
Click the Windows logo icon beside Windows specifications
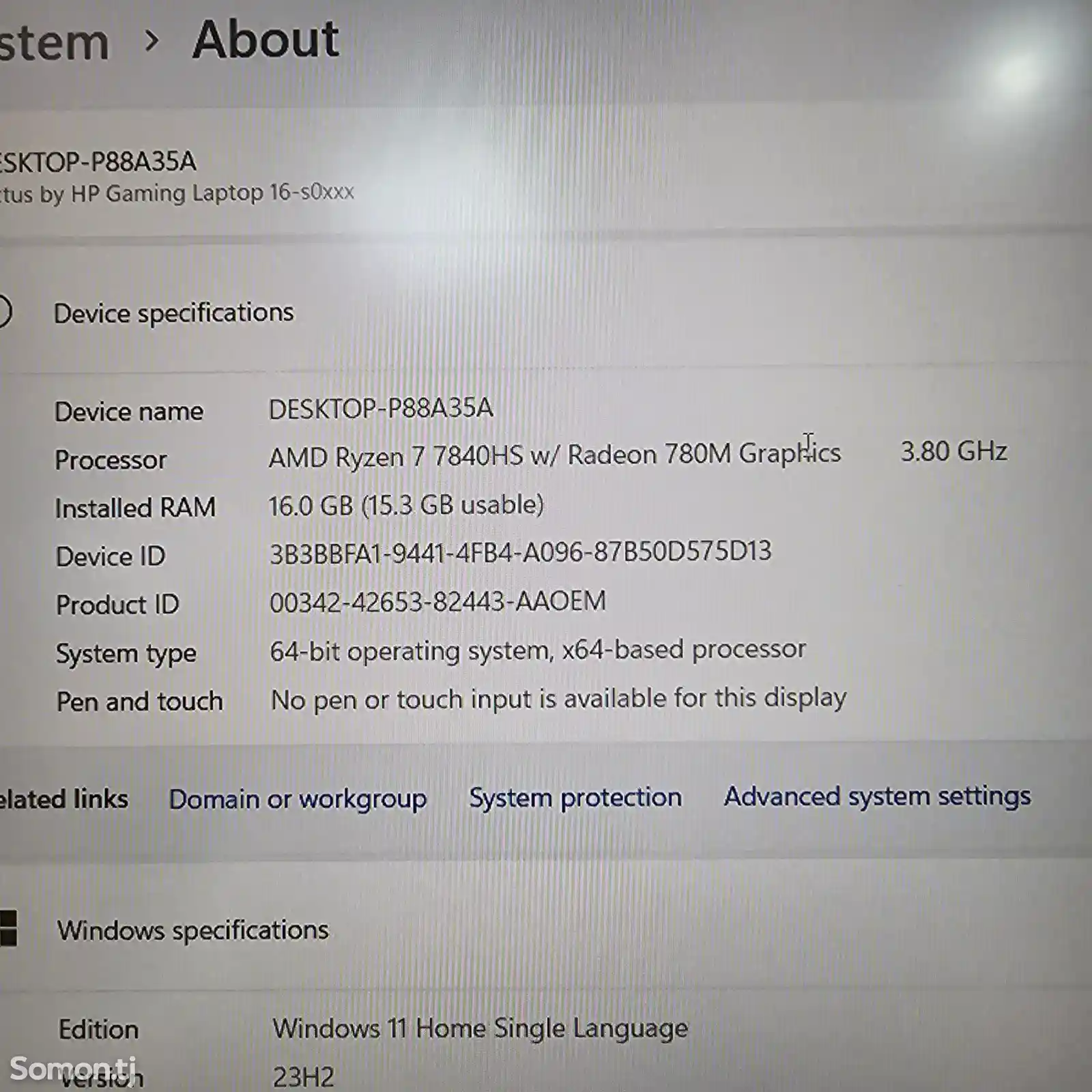(8, 929)
